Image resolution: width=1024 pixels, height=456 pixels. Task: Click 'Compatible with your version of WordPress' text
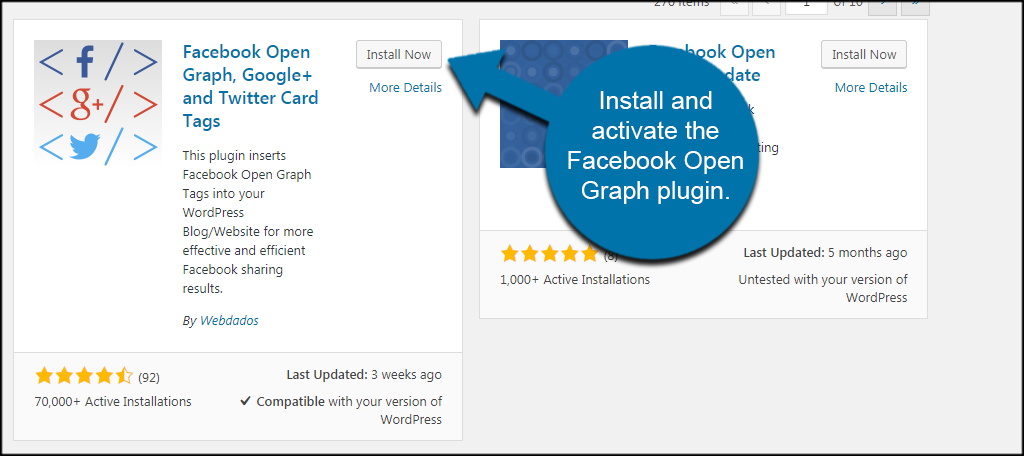click(x=349, y=410)
